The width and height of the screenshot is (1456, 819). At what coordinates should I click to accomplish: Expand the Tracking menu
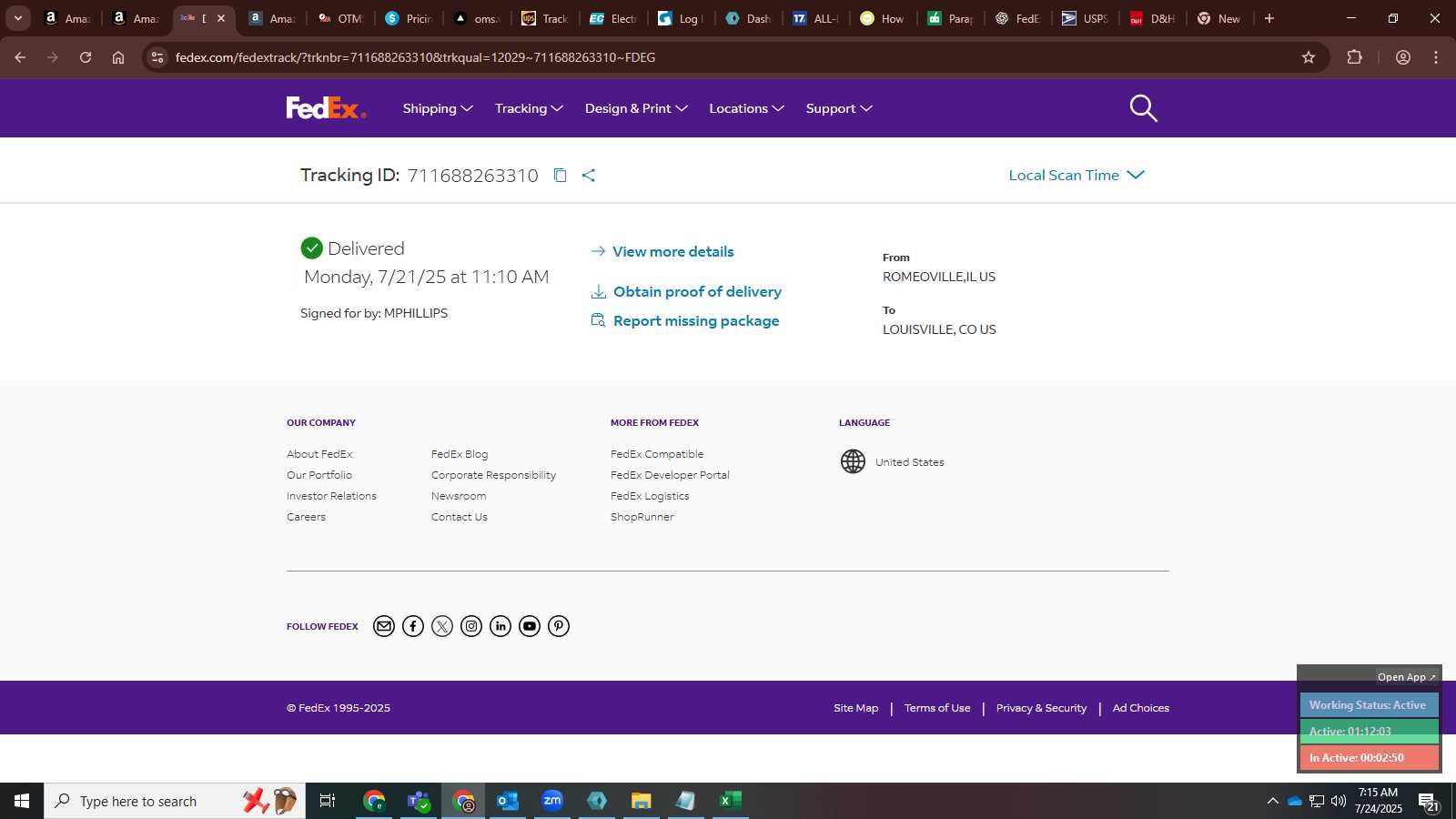point(529,108)
